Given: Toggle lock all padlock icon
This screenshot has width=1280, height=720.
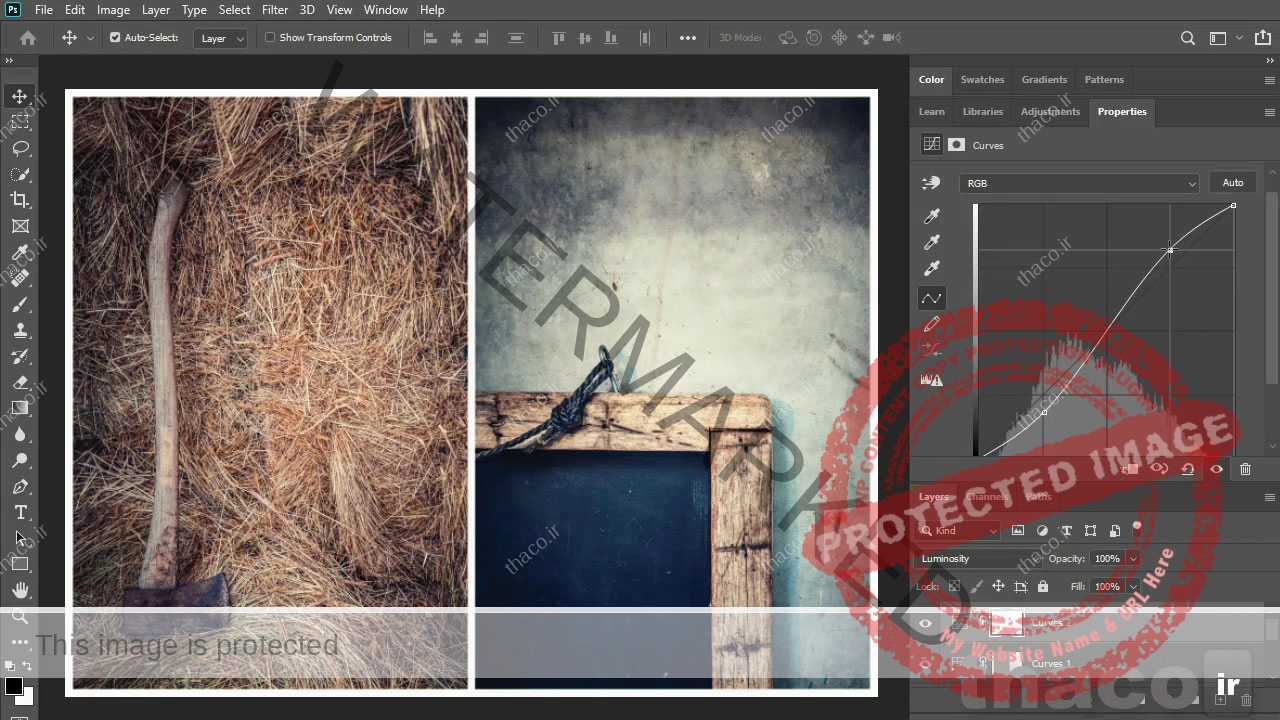Looking at the screenshot, I should pyautogui.click(x=1043, y=587).
